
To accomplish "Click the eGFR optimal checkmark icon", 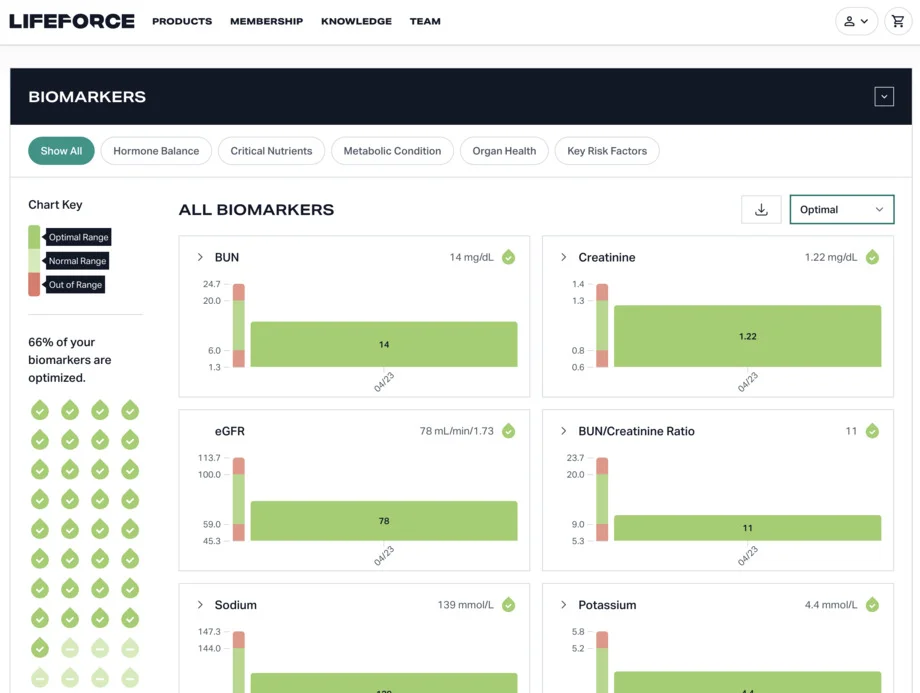I will pos(508,430).
